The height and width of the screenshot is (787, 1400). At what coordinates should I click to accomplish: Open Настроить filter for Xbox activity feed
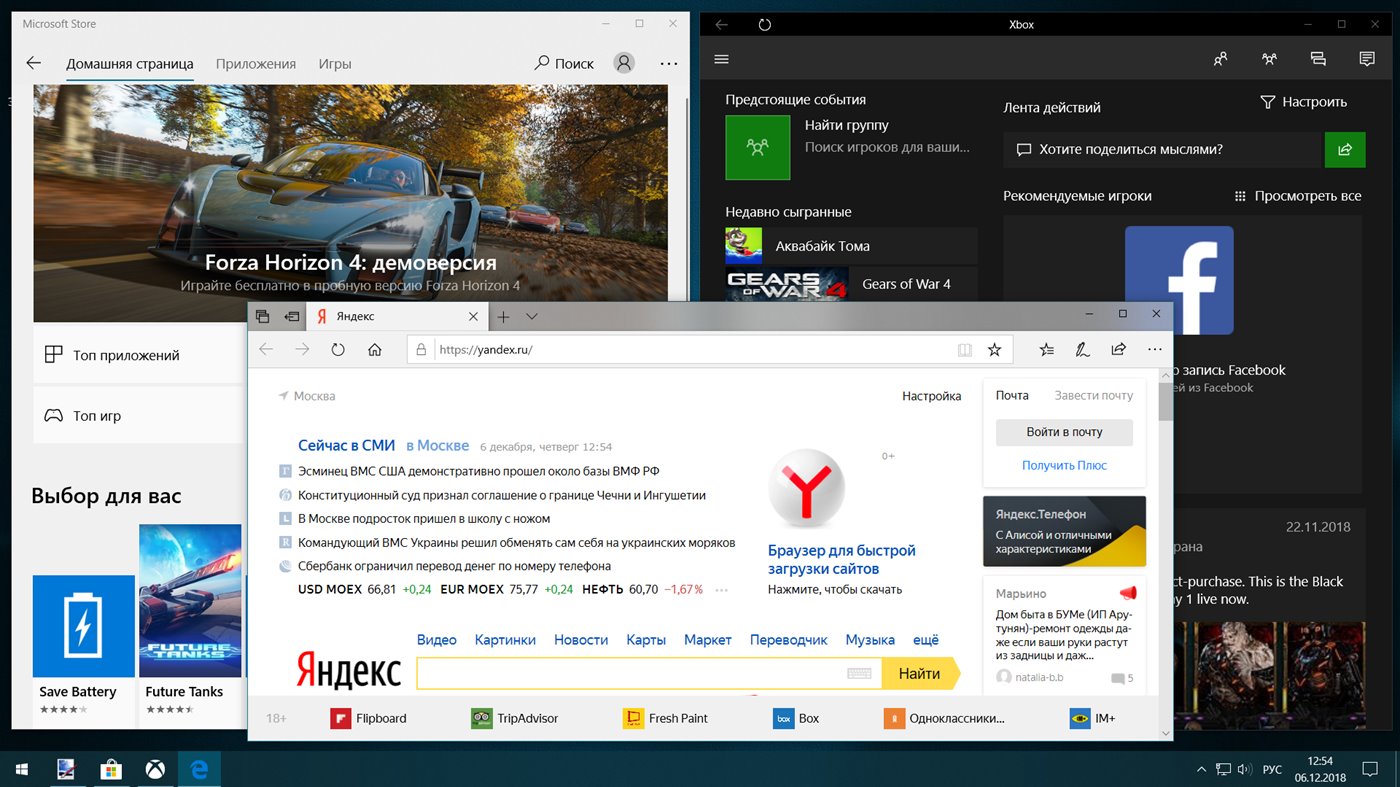click(1303, 102)
